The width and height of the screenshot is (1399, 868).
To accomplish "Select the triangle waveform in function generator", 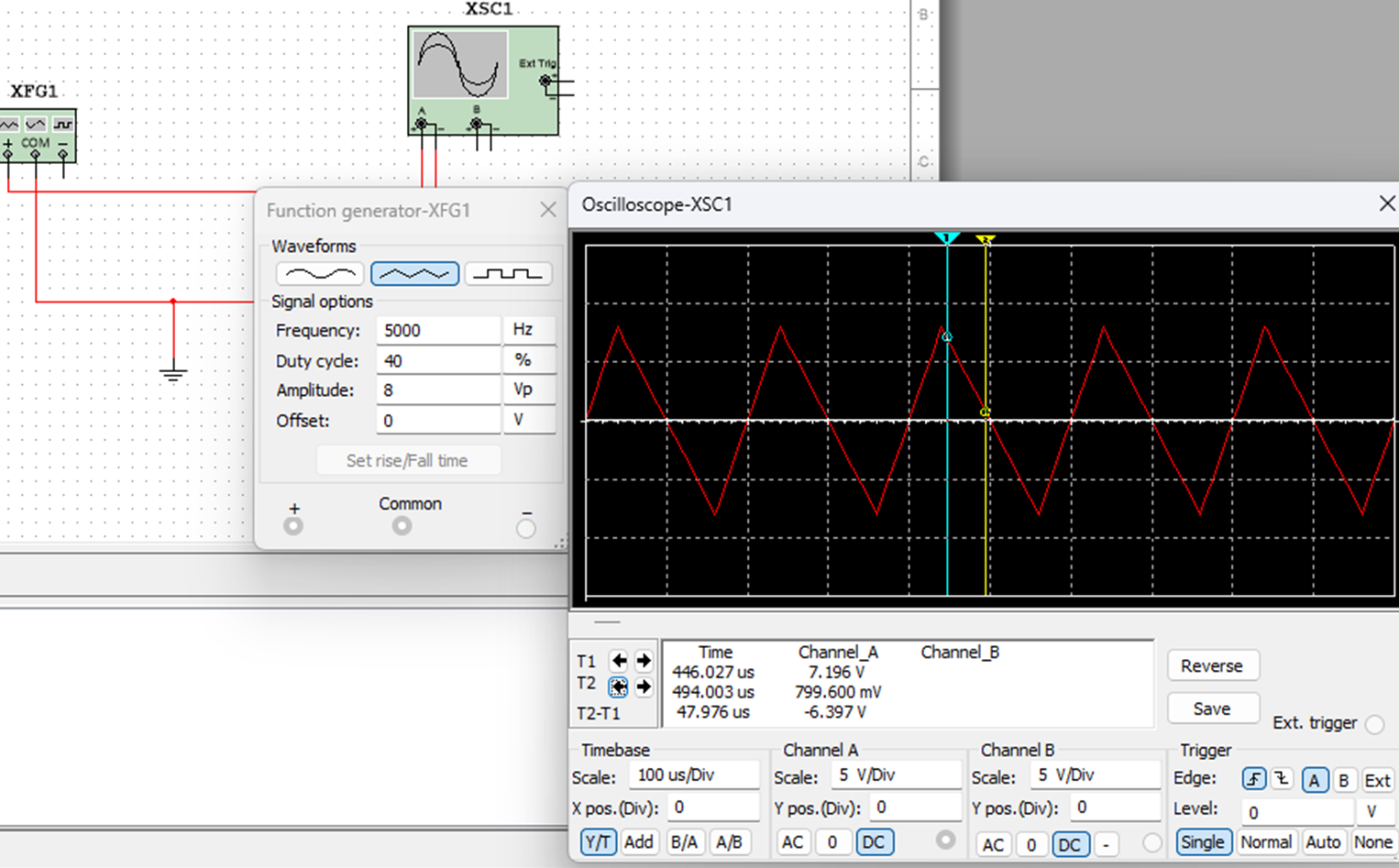I will [414, 272].
